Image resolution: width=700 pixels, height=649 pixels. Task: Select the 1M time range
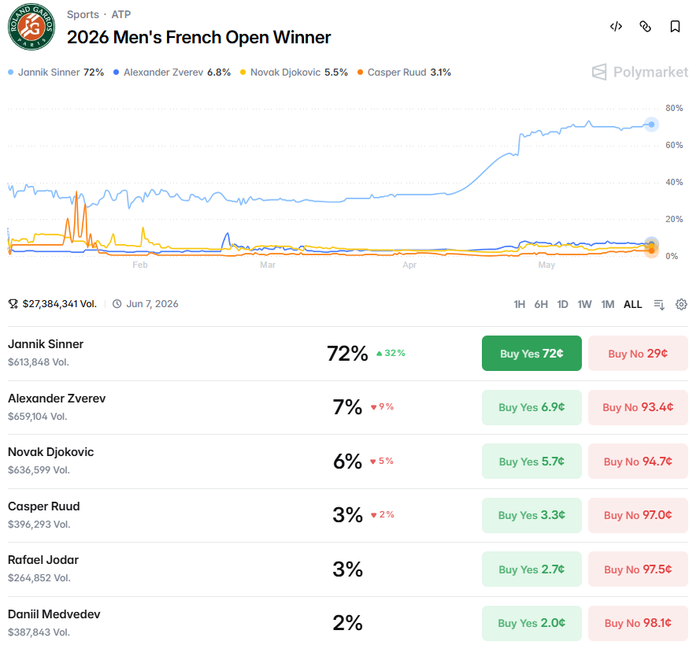click(x=608, y=304)
